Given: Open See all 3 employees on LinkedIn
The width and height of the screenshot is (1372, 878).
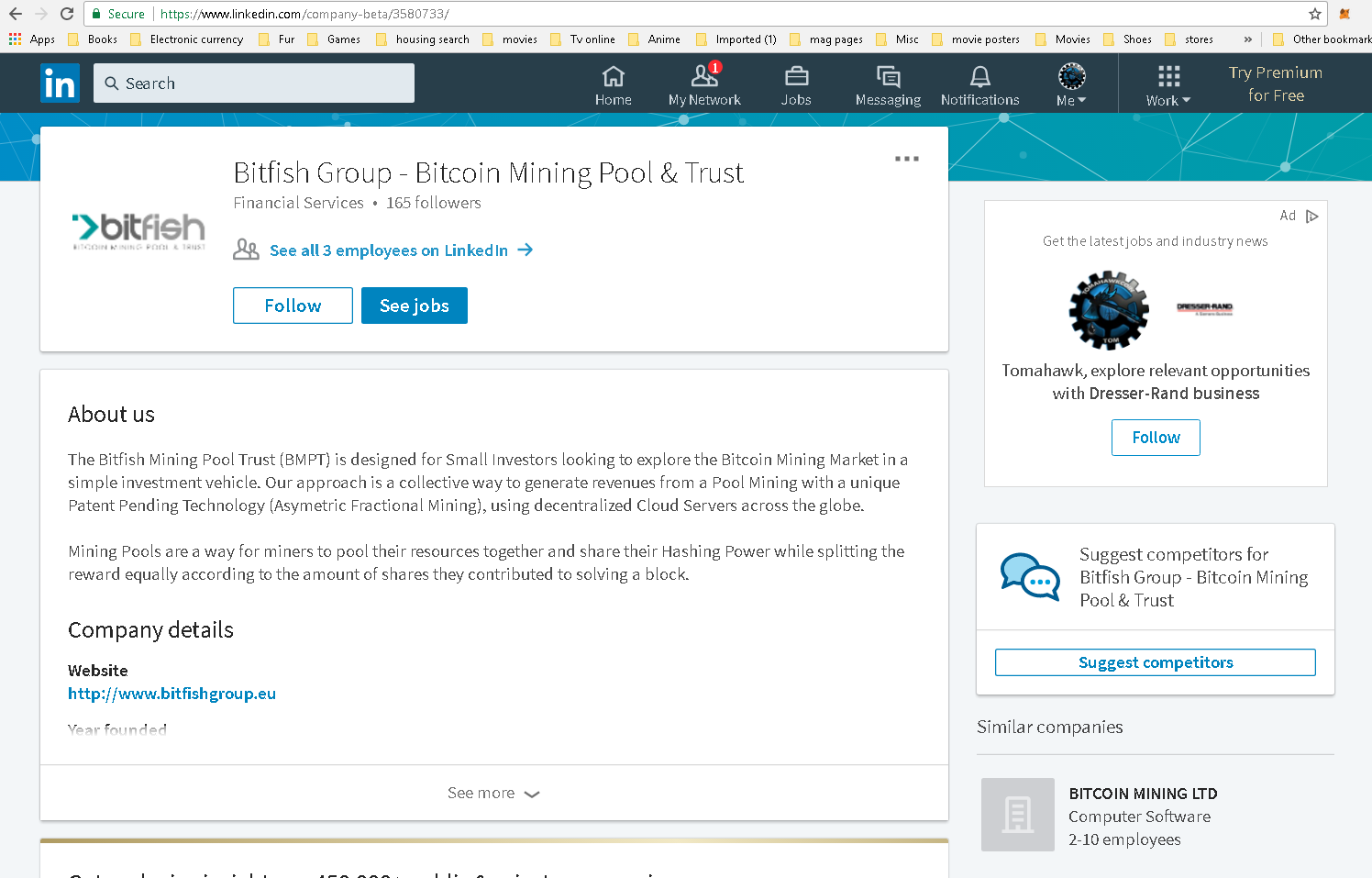Looking at the screenshot, I should tap(401, 250).
